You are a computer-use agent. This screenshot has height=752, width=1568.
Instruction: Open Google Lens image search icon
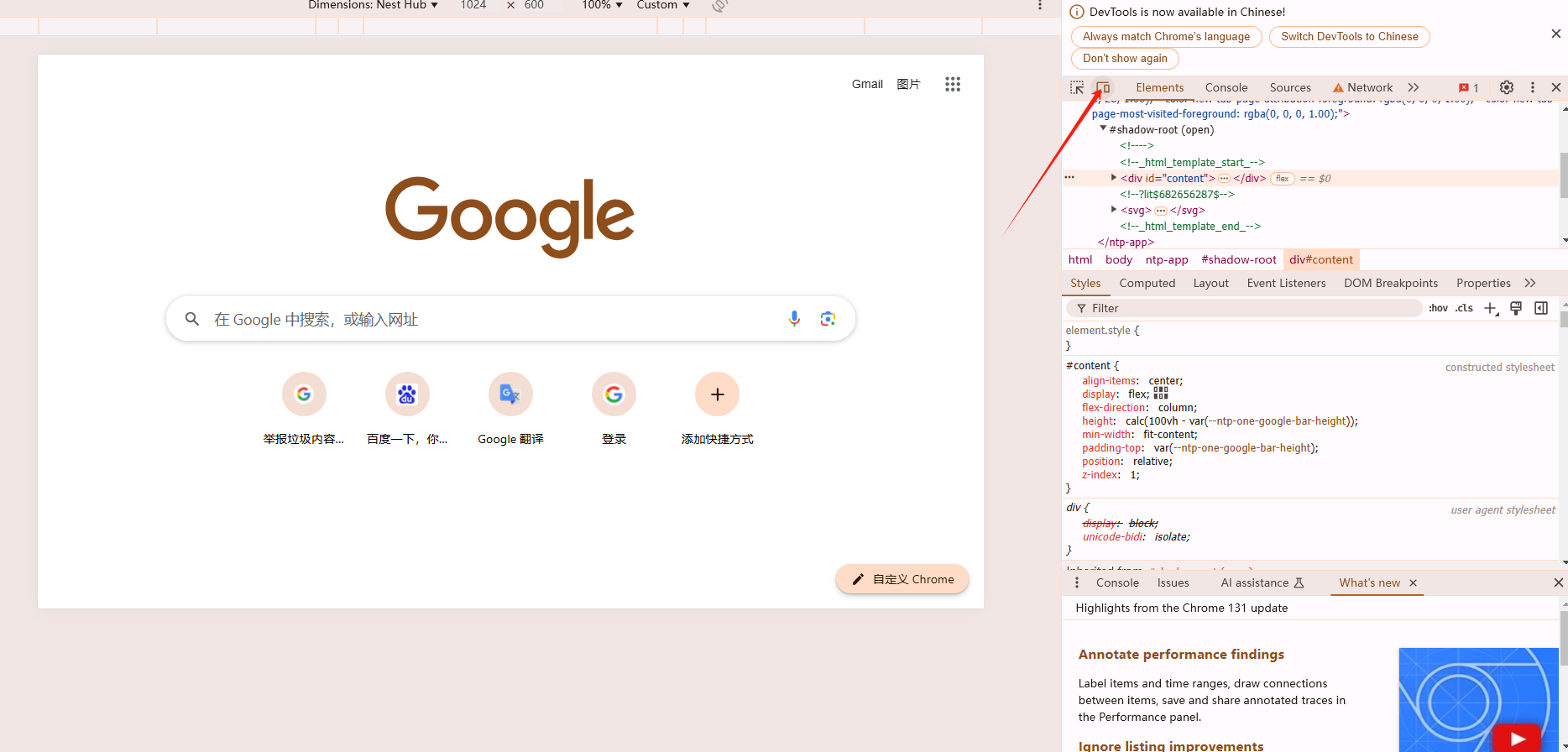[x=828, y=319]
